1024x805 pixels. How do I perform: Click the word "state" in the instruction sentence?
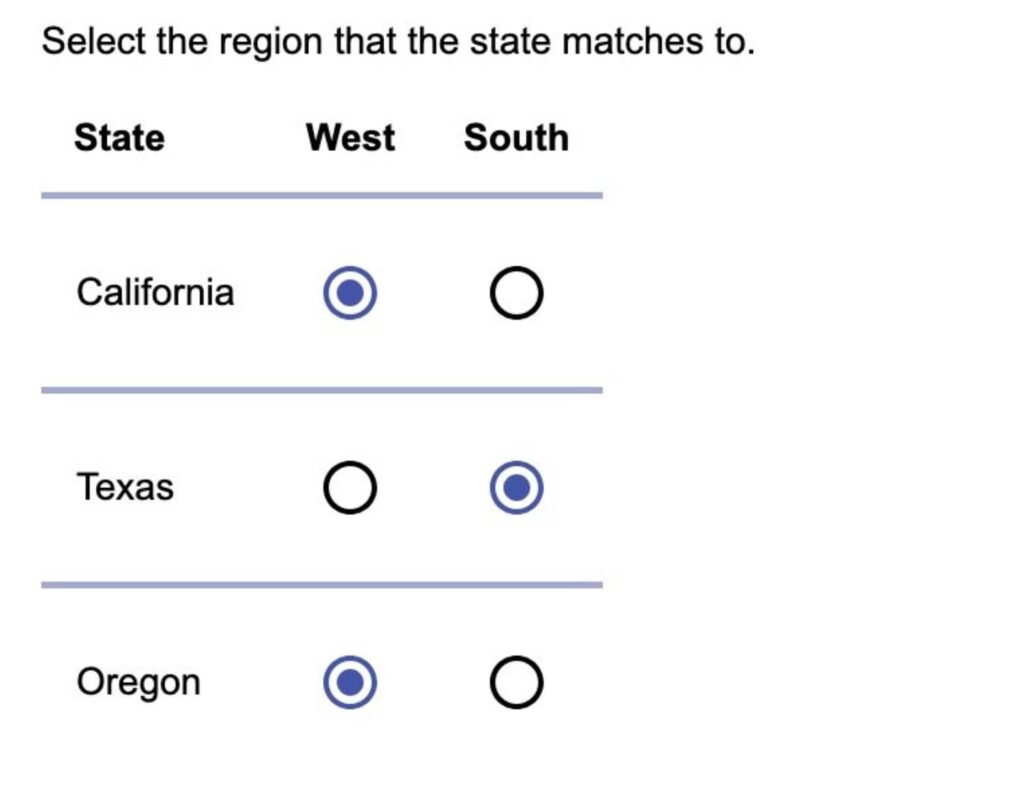pos(511,41)
